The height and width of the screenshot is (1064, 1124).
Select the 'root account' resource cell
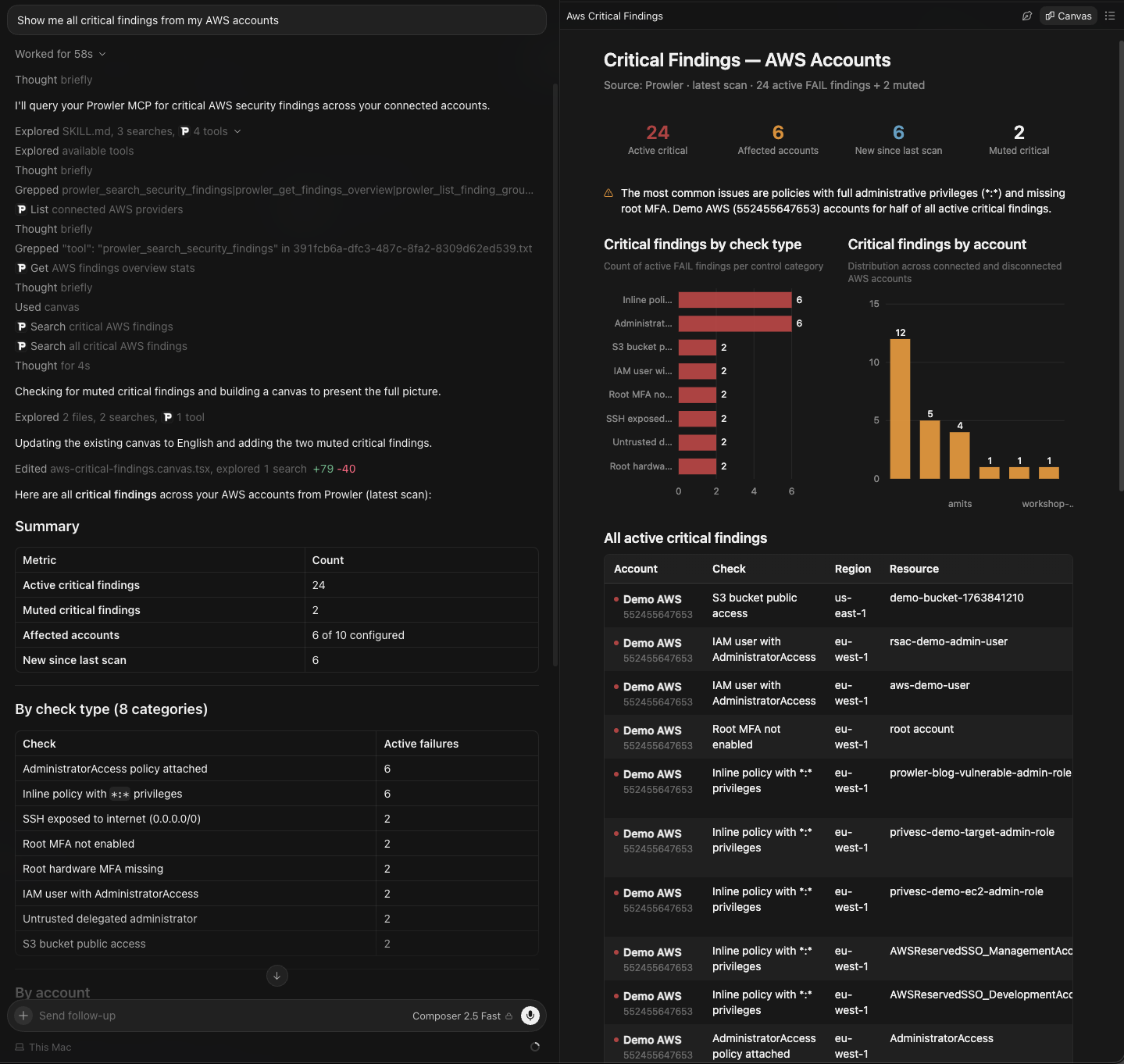click(x=922, y=729)
